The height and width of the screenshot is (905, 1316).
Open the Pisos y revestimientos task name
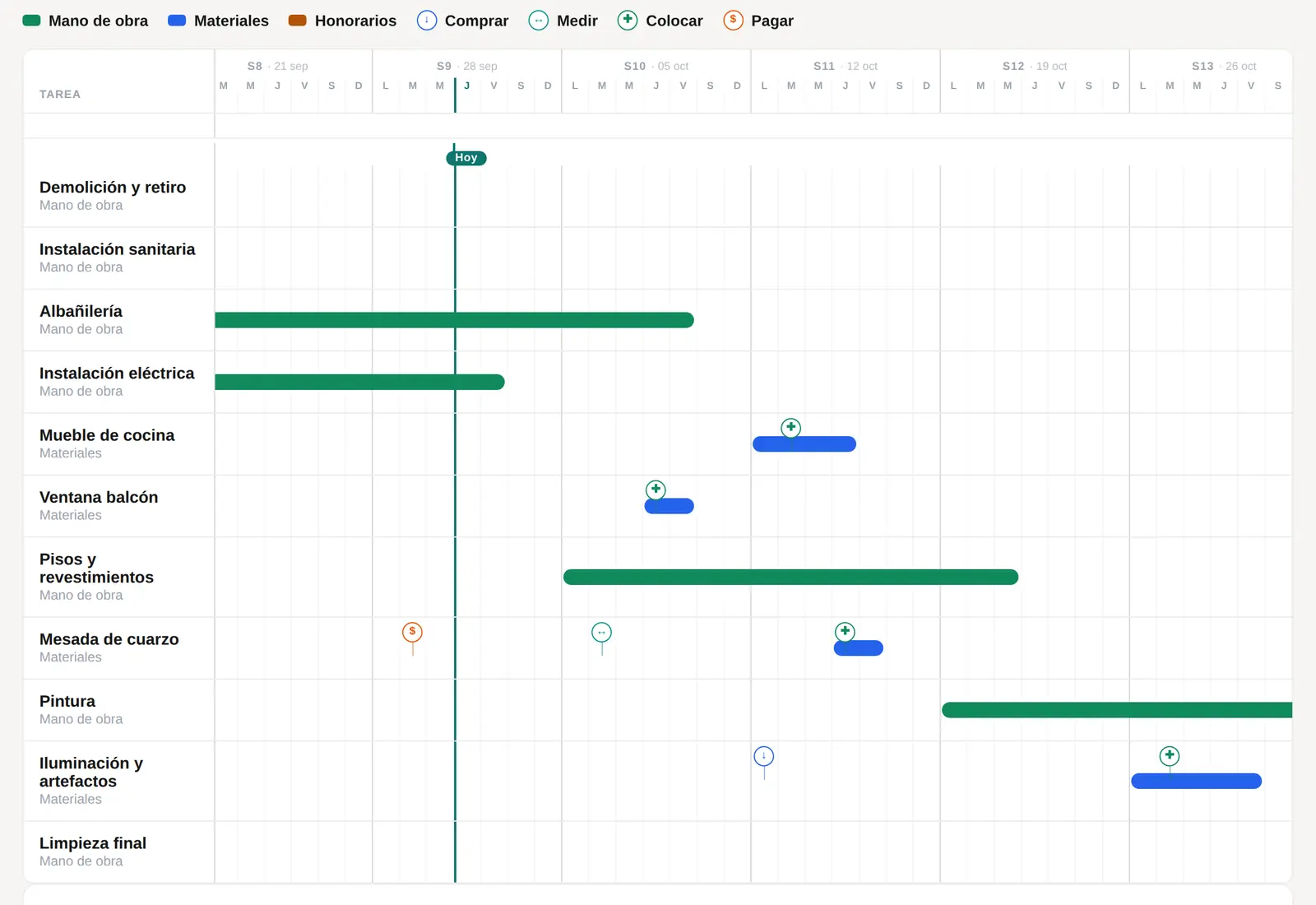click(x=96, y=569)
